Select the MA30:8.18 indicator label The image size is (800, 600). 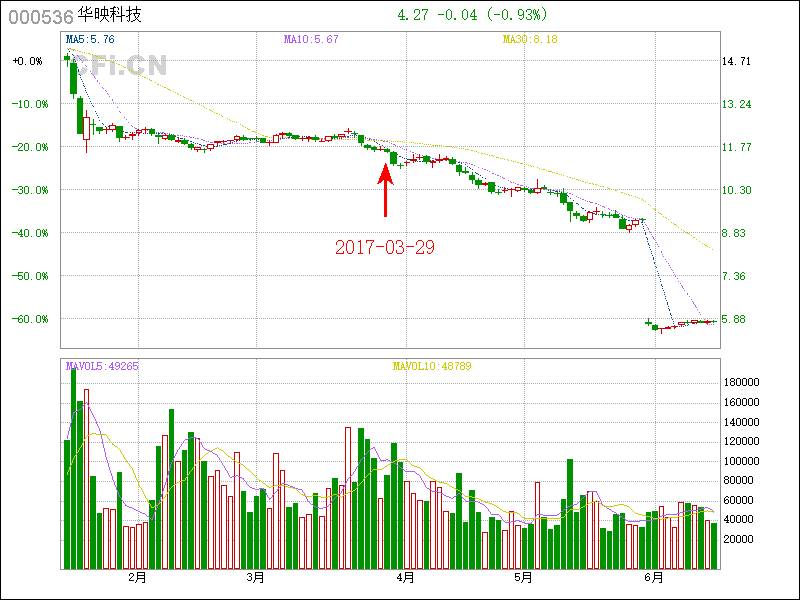click(530, 39)
